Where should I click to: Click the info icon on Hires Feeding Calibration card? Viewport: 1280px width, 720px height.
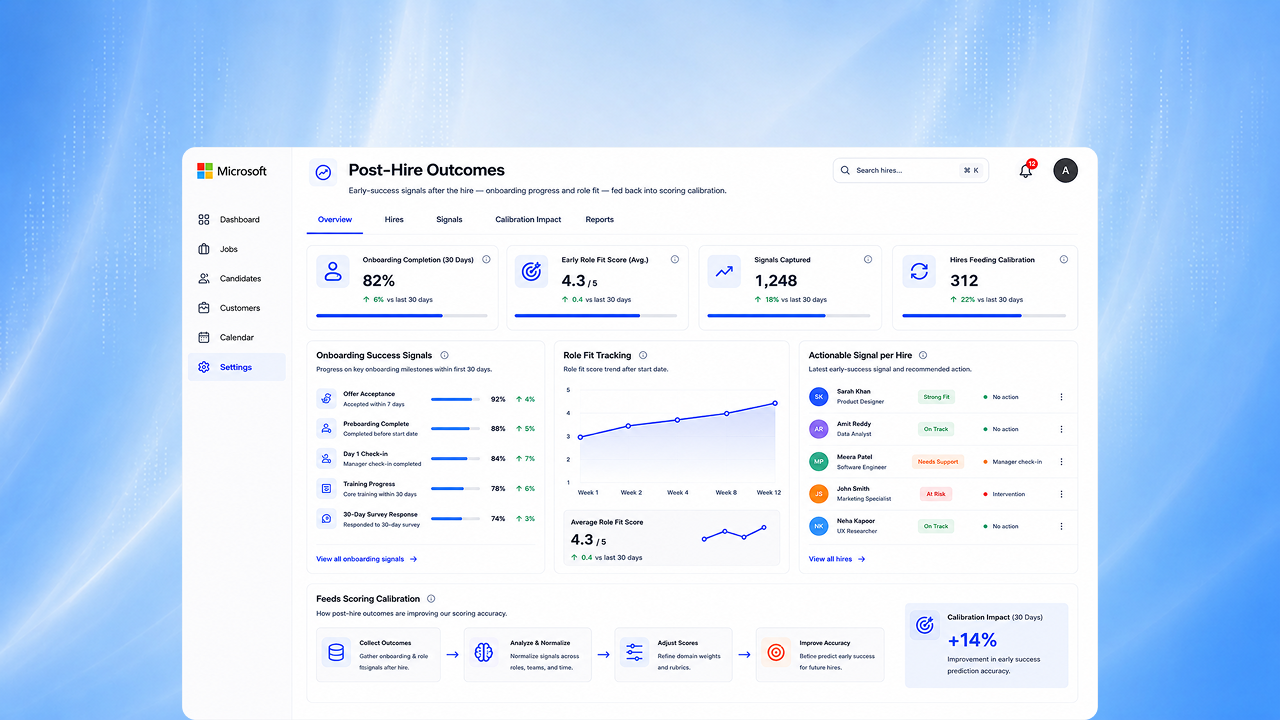[1064, 259]
